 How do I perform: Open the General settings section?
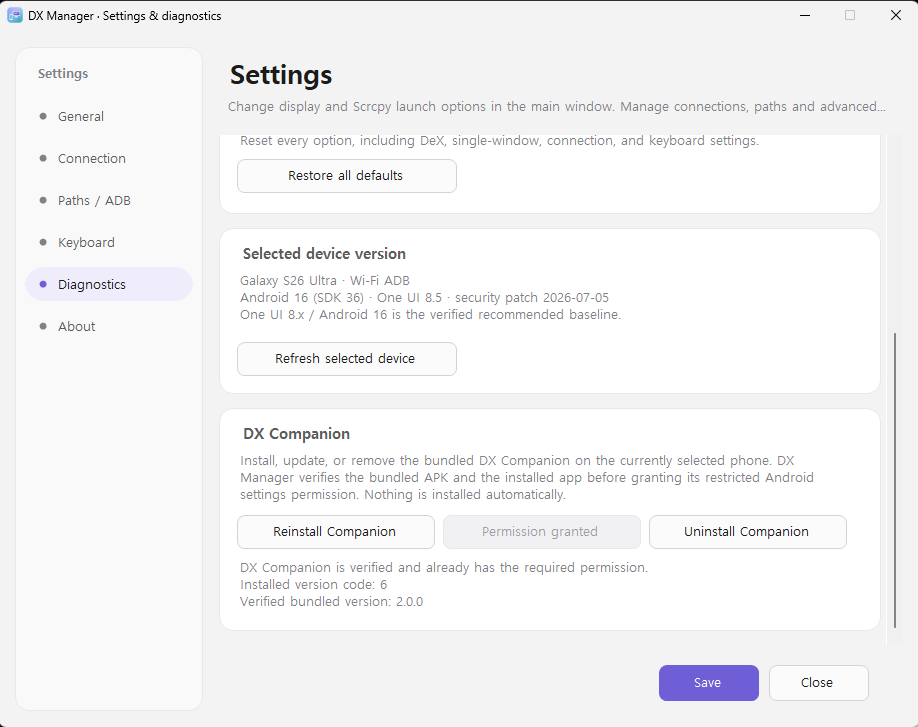(x=109, y=116)
